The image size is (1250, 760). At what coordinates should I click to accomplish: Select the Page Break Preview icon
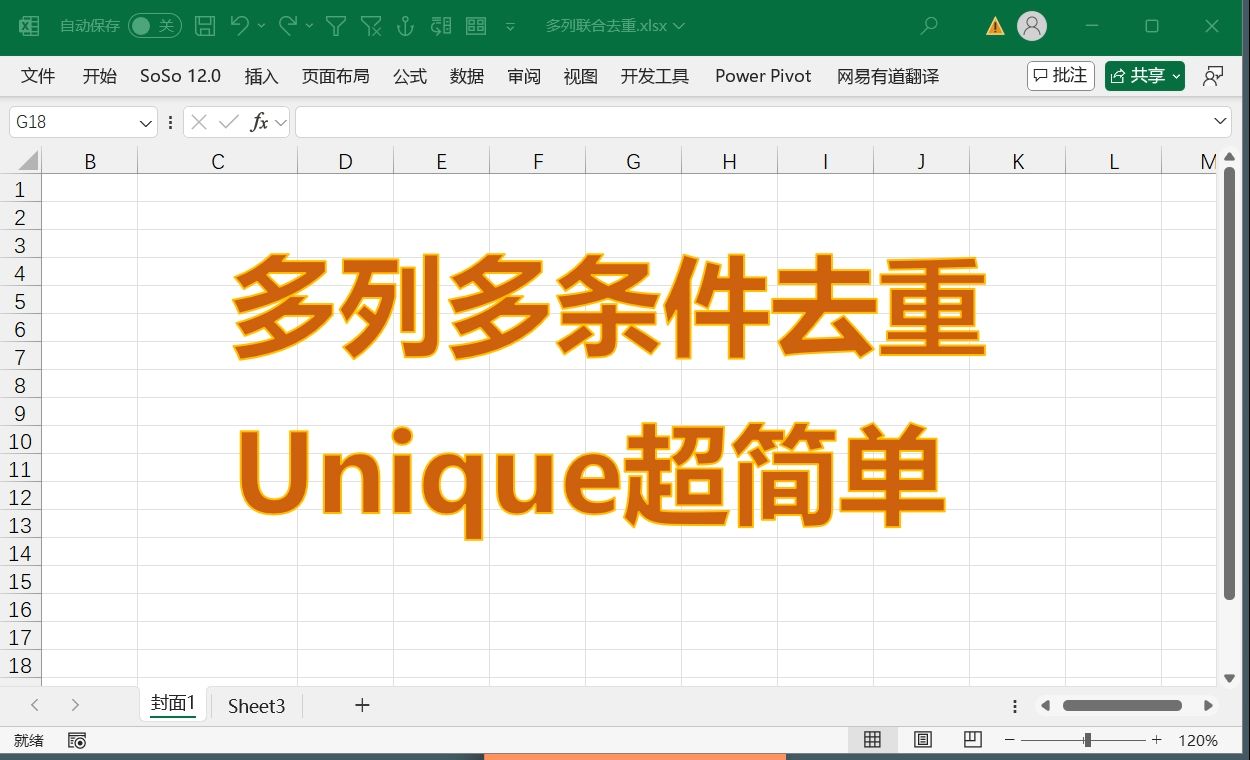[970, 739]
